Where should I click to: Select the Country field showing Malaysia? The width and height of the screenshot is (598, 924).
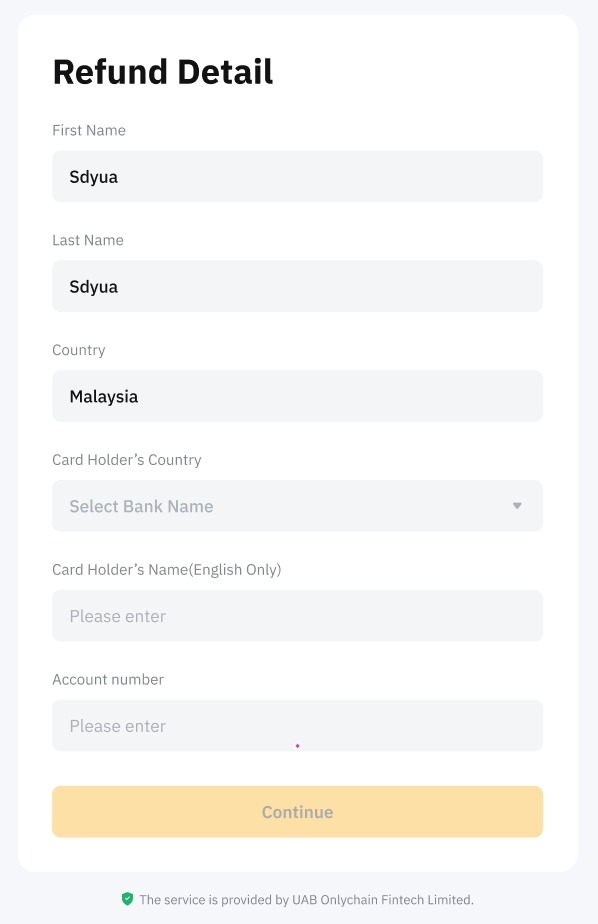pyautogui.click(x=298, y=396)
